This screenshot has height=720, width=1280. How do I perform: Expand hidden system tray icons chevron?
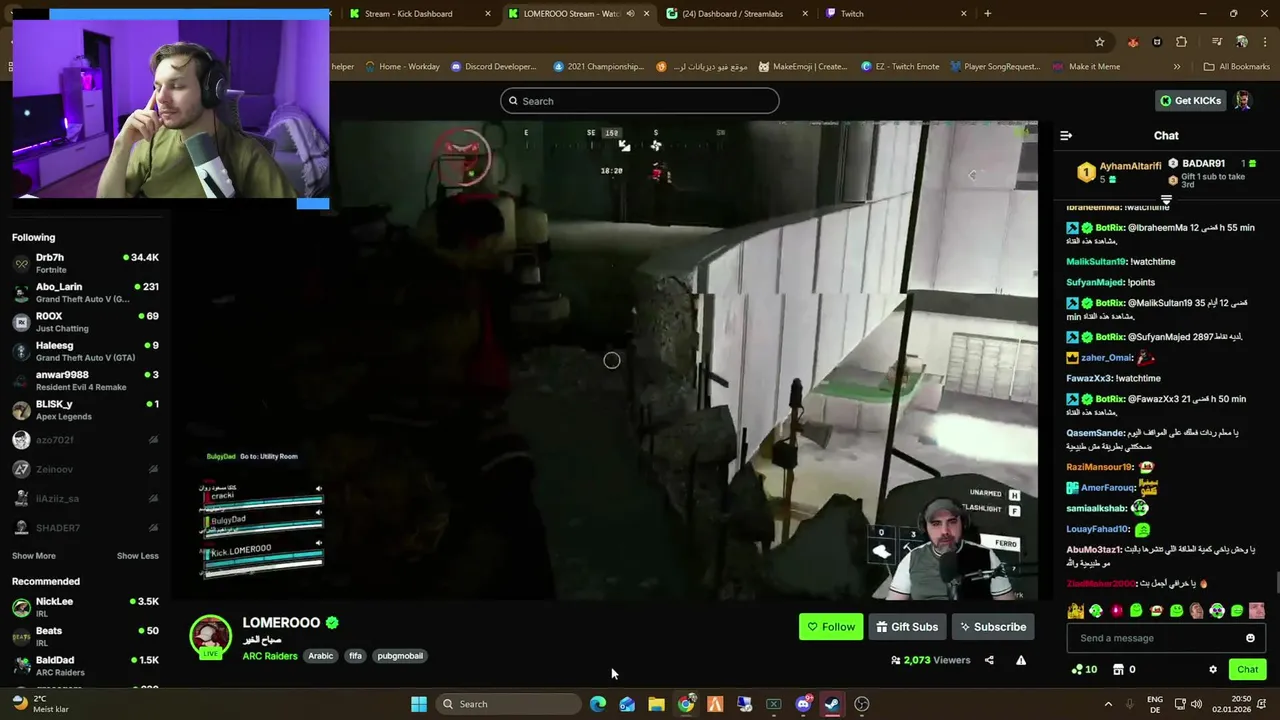1108,704
